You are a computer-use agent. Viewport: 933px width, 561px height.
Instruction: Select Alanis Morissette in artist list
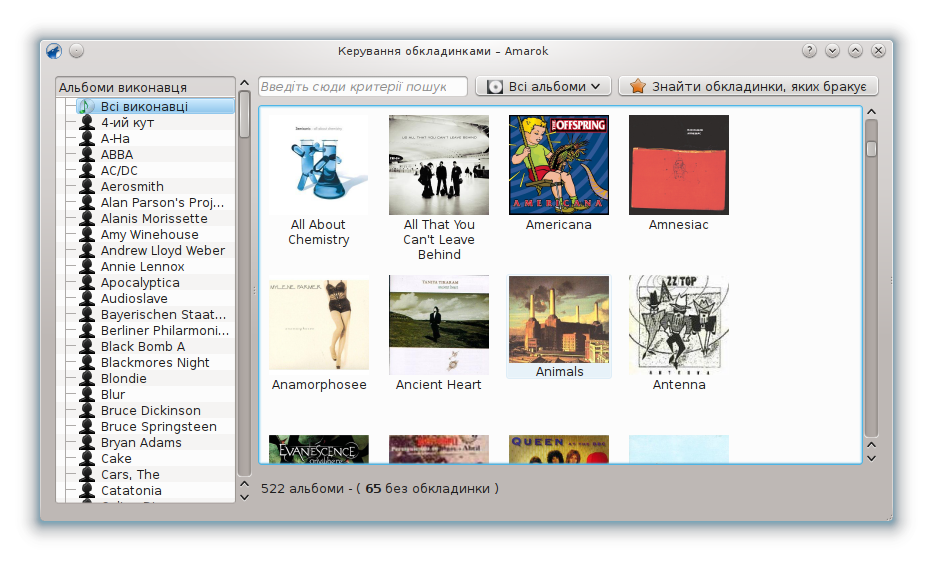point(154,219)
